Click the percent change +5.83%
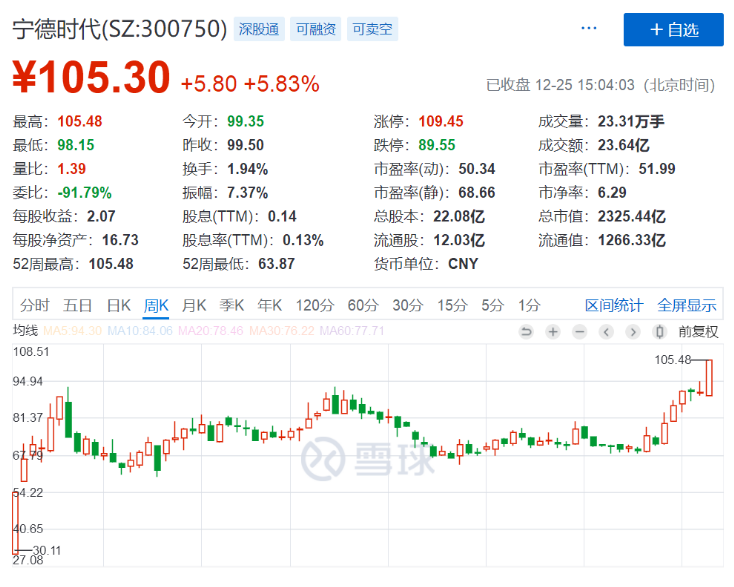The width and height of the screenshot is (734, 587). coord(282,84)
